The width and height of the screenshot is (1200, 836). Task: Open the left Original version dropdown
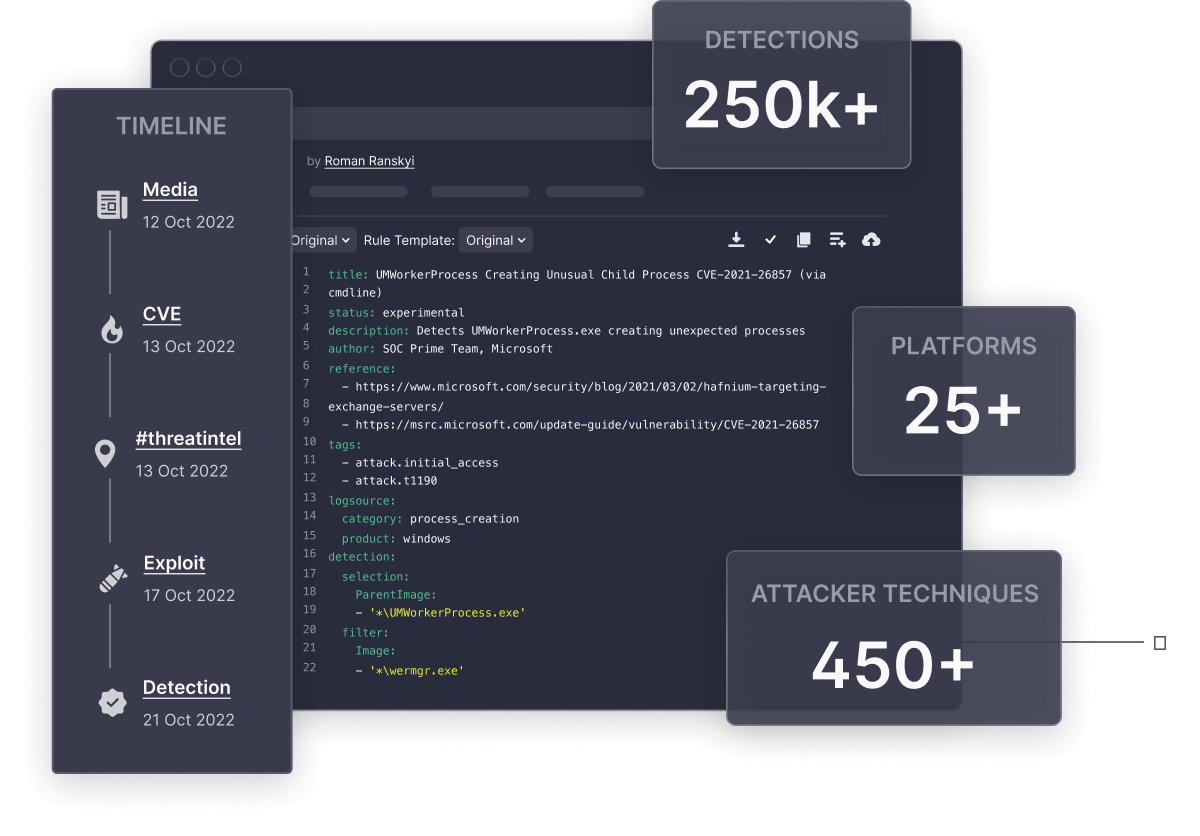(321, 240)
